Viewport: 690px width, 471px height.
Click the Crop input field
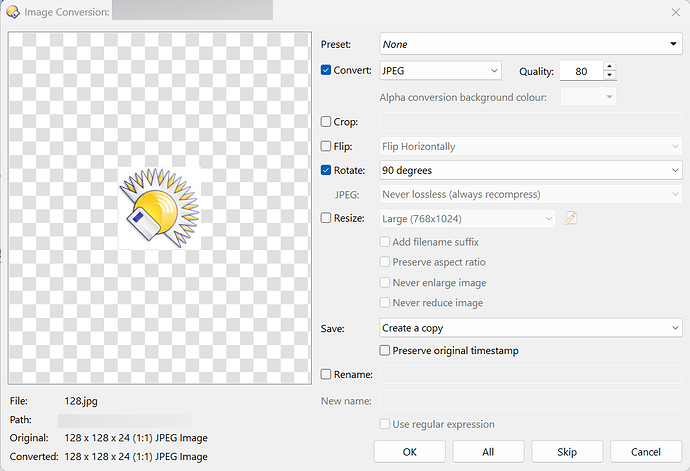tap(531, 121)
